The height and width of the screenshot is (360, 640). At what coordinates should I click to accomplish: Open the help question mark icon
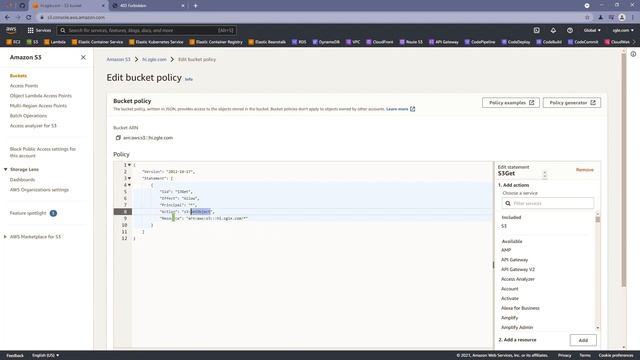tap(570, 30)
